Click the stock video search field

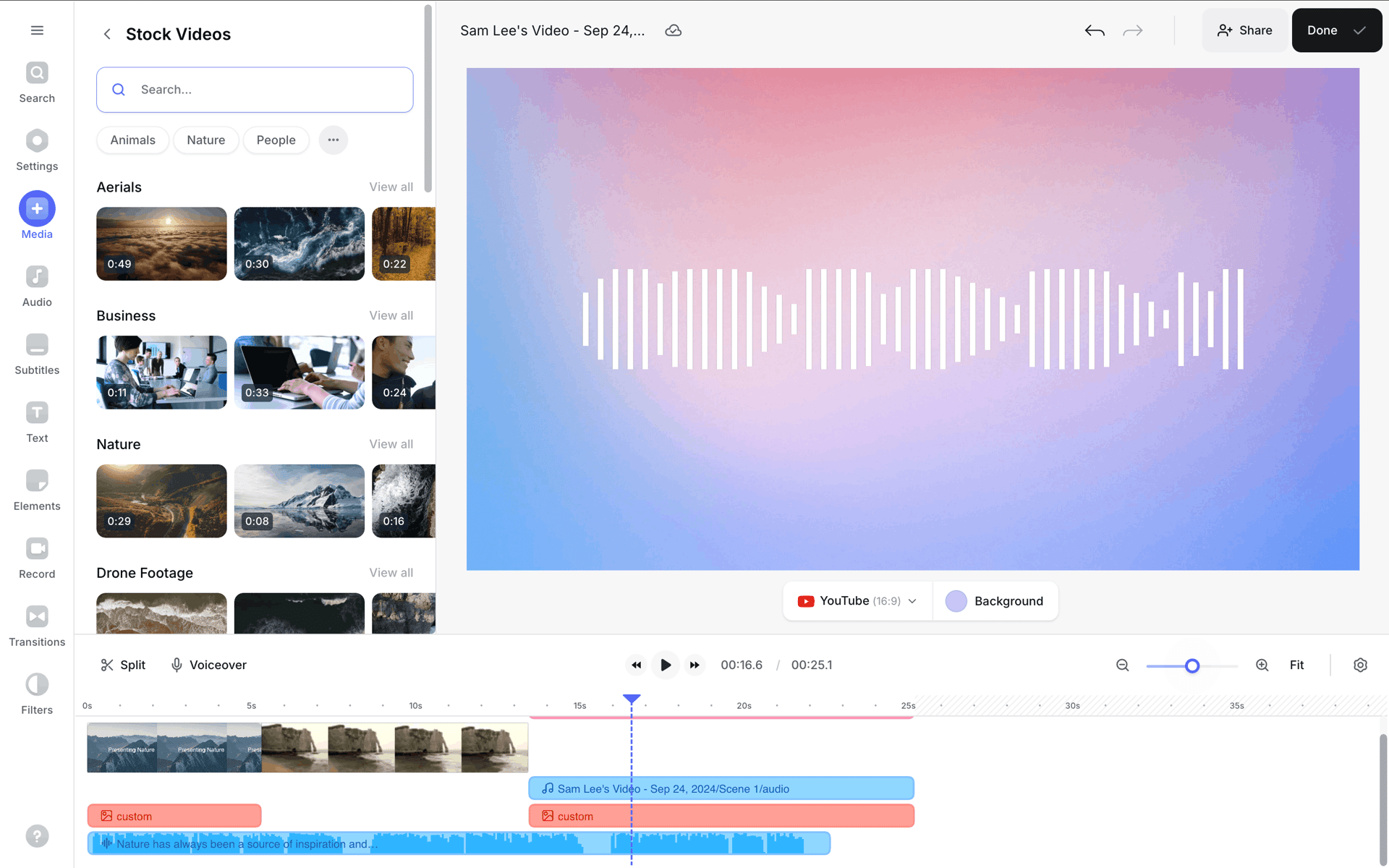point(255,90)
